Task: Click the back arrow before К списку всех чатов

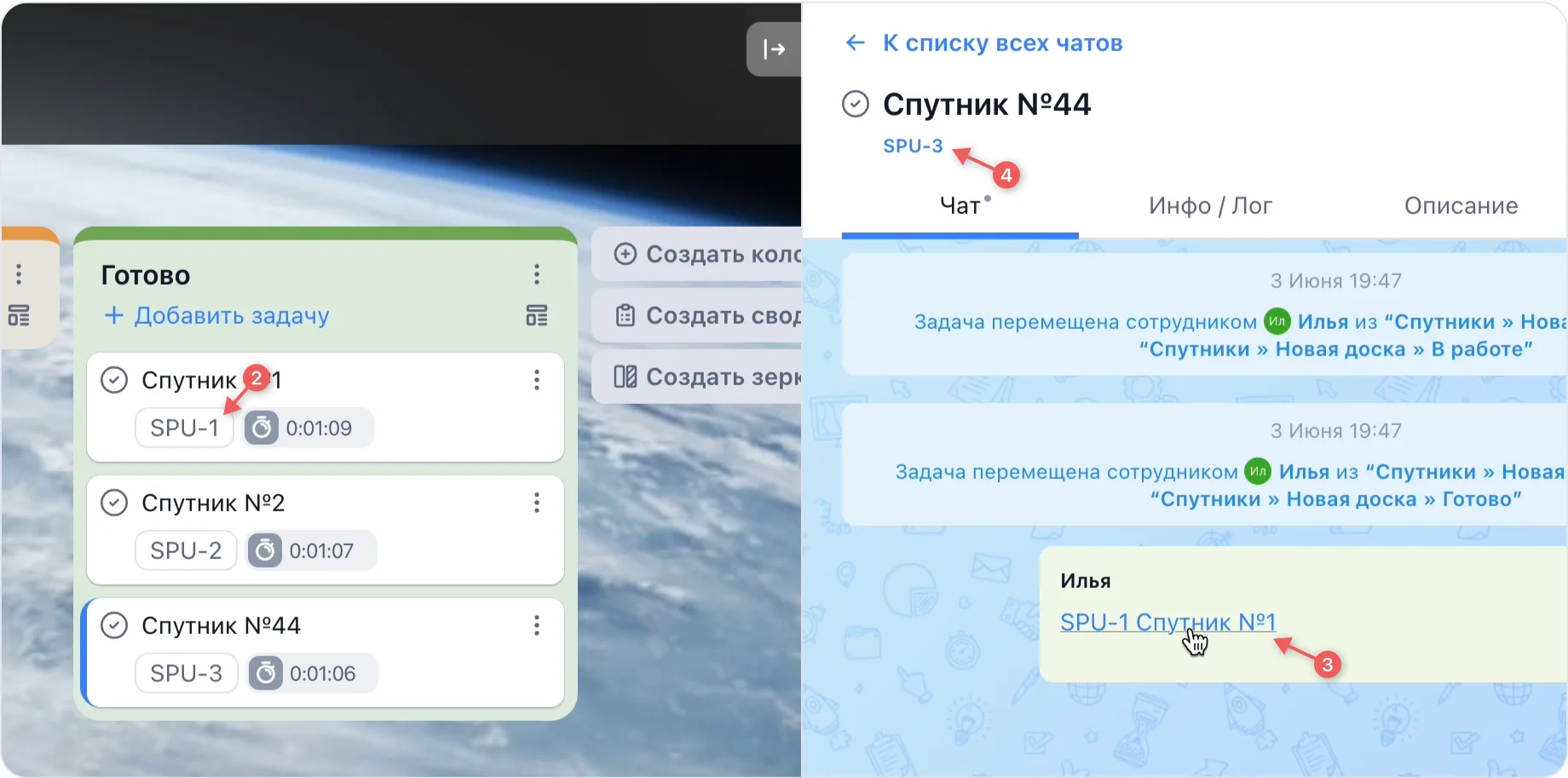Action: tap(855, 43)
